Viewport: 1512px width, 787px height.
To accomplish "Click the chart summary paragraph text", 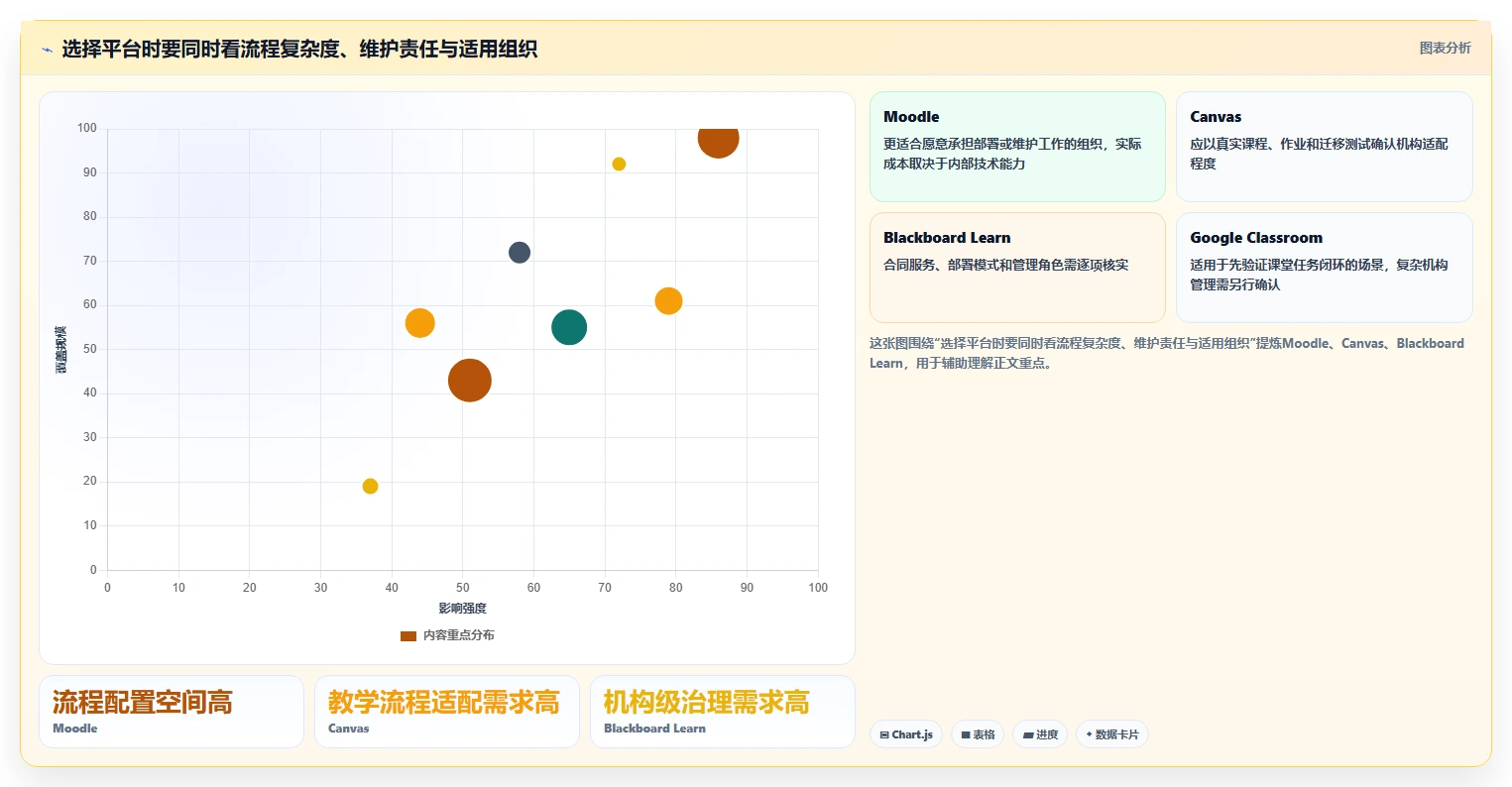I will tap(1167, 353).
